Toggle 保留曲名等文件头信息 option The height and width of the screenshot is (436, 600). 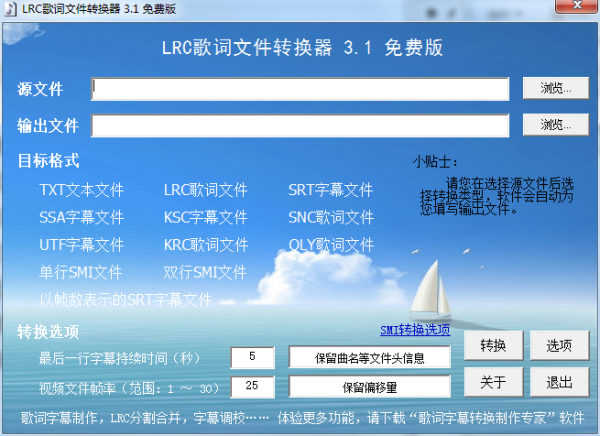[370, 357]
